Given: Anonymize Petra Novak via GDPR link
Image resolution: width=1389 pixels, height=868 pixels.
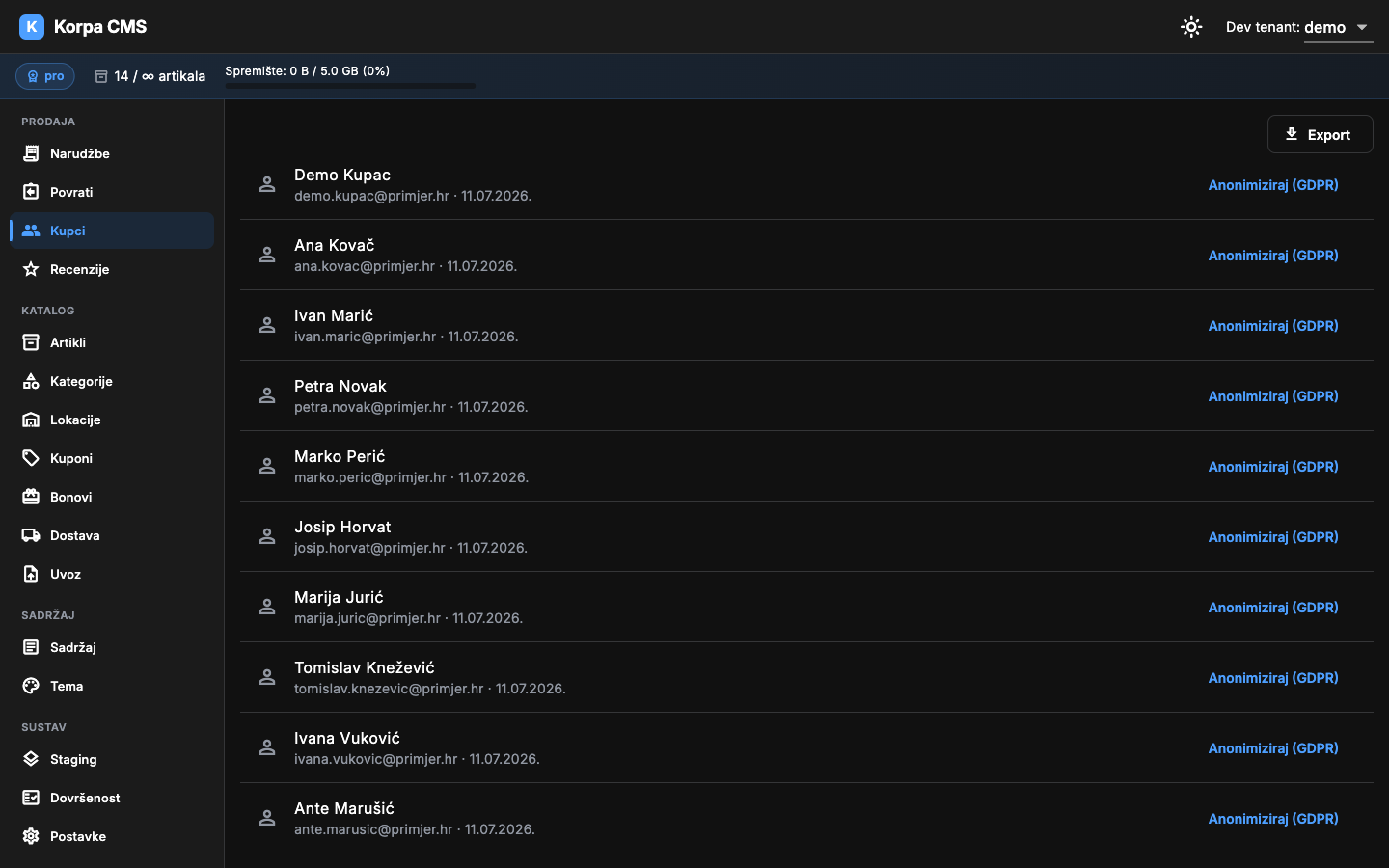Looking at the screenshot, I should point(1273,396).
